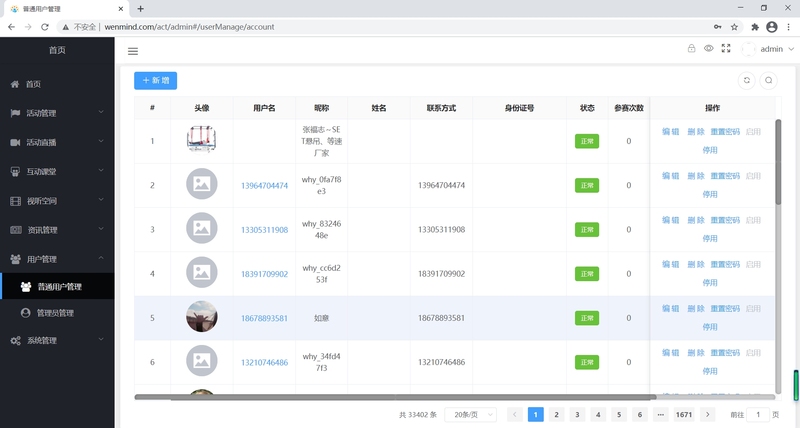Click contact cell 13305311908
800x428 pixels.
pyautogui.click(x=441, y=230)
